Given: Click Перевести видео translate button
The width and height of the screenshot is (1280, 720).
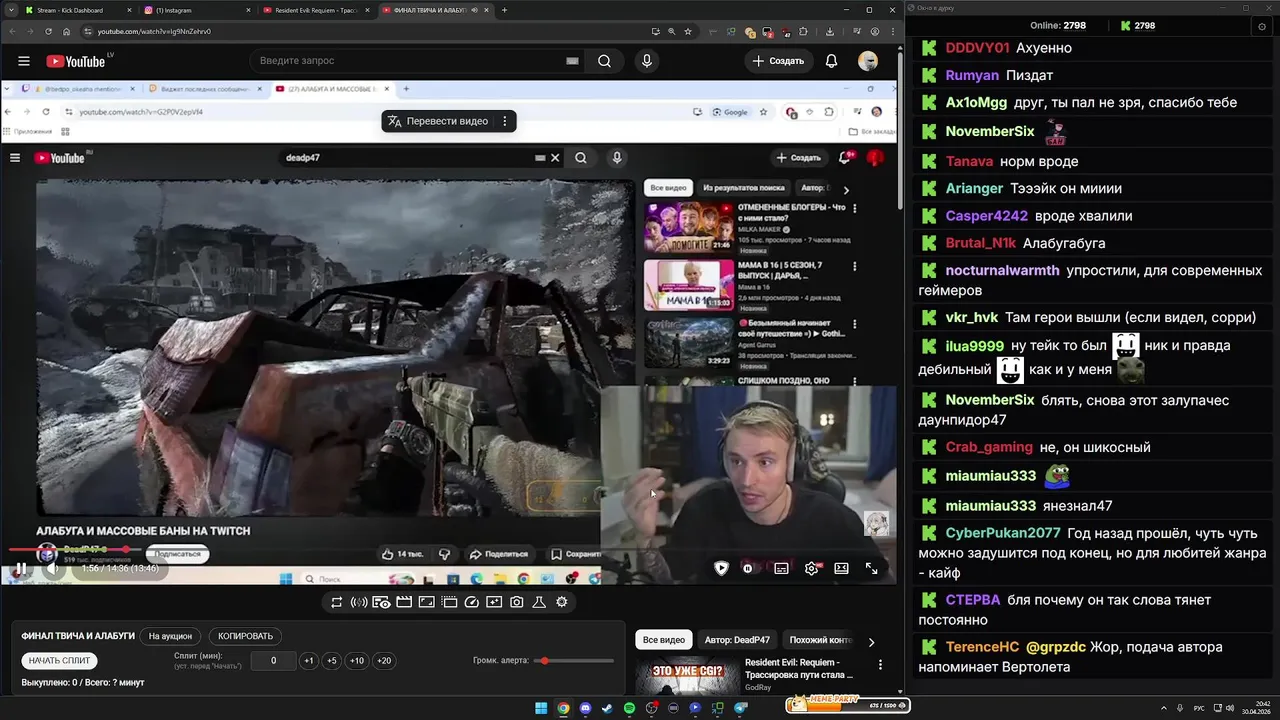Looking at the screenshot, I should point(437,121).
